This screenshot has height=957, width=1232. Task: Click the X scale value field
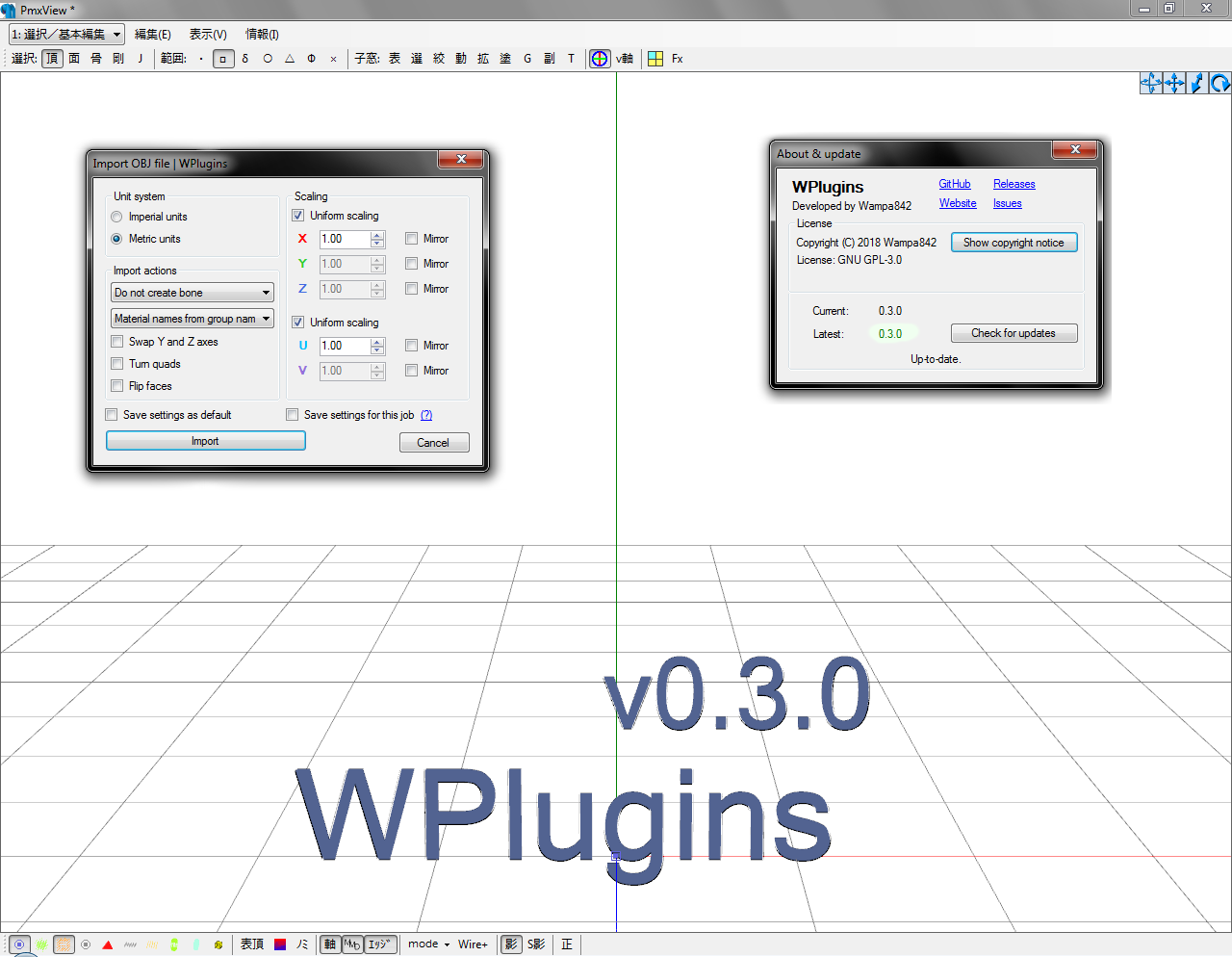point(346,239)
